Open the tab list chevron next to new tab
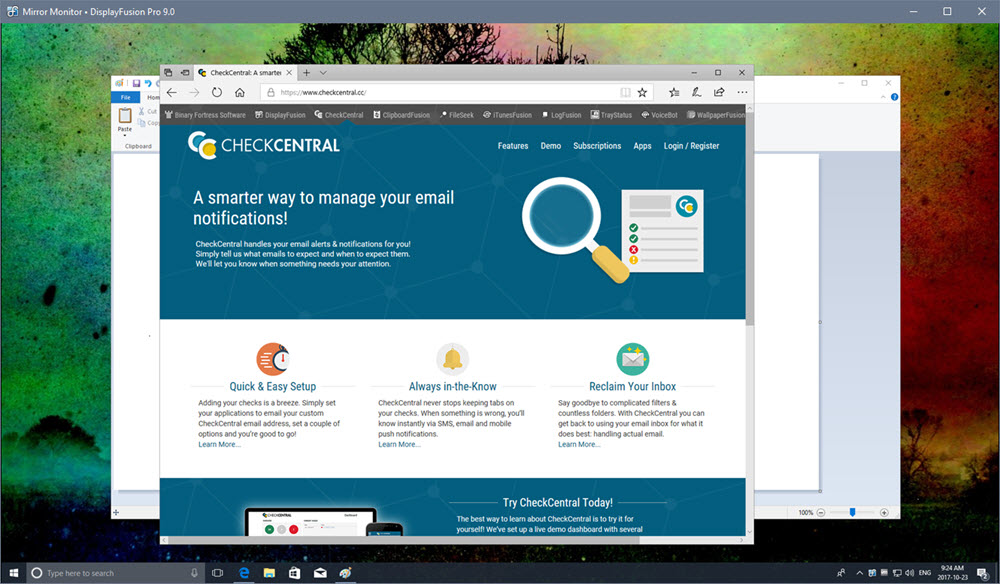 click(x=324, y=72)
